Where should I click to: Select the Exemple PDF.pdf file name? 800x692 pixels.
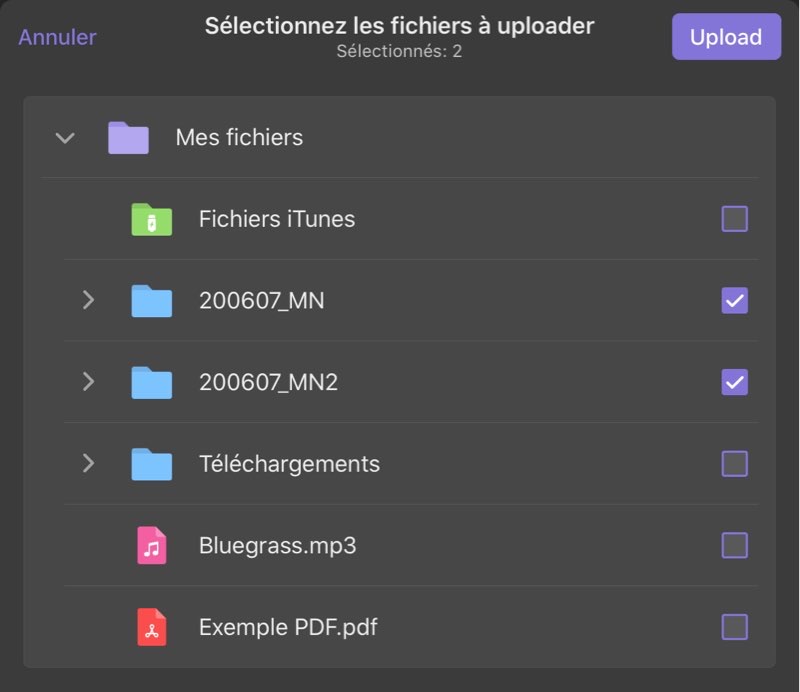click(x=288, y=628)
